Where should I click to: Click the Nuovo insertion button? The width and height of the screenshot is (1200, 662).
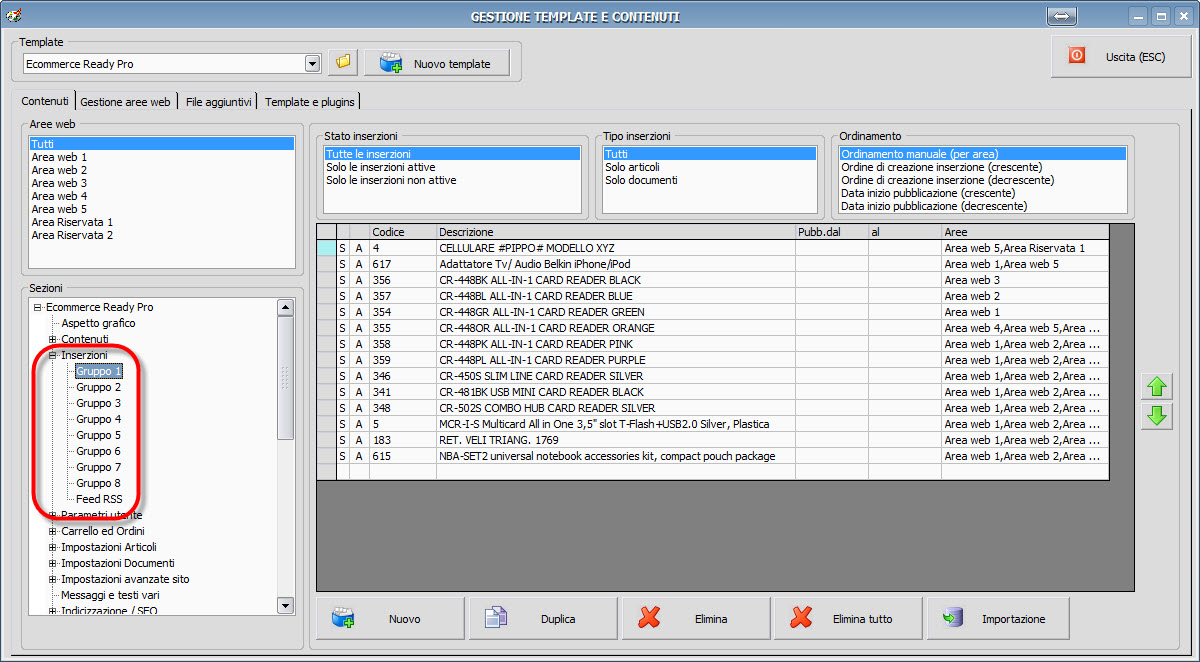point(391,619)
